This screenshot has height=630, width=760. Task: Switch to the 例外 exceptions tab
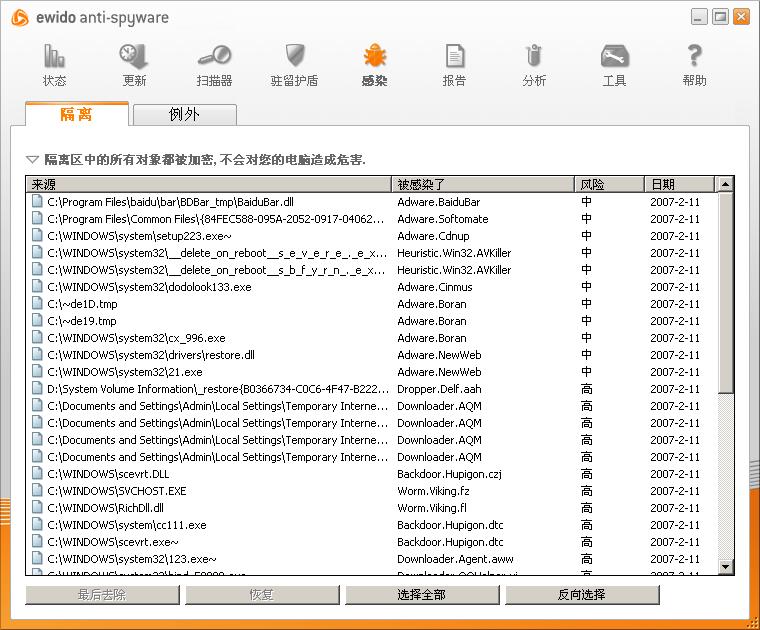[x=185, y=114]
